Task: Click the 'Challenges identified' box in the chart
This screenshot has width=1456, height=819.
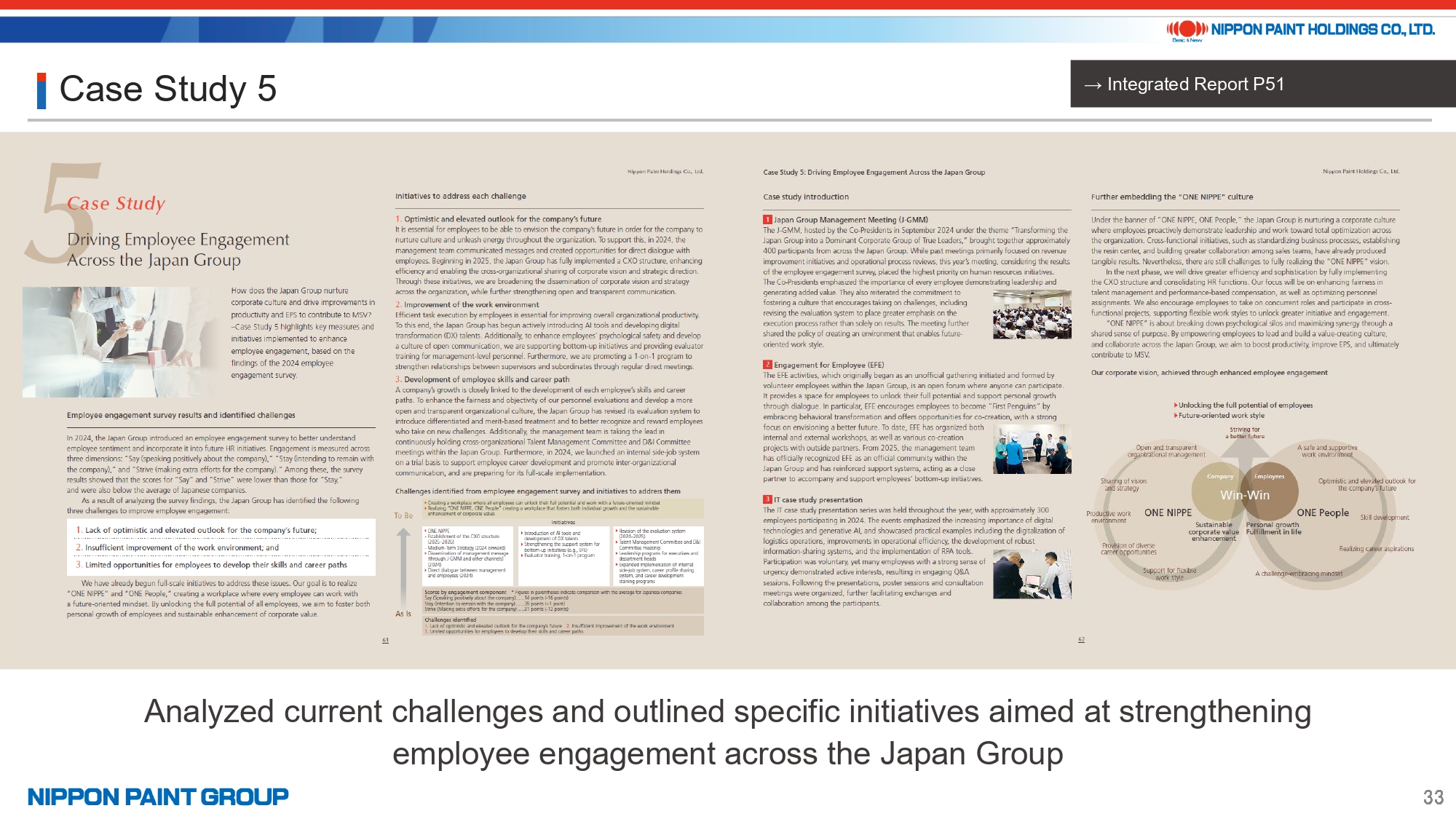Action: [563, 625]
